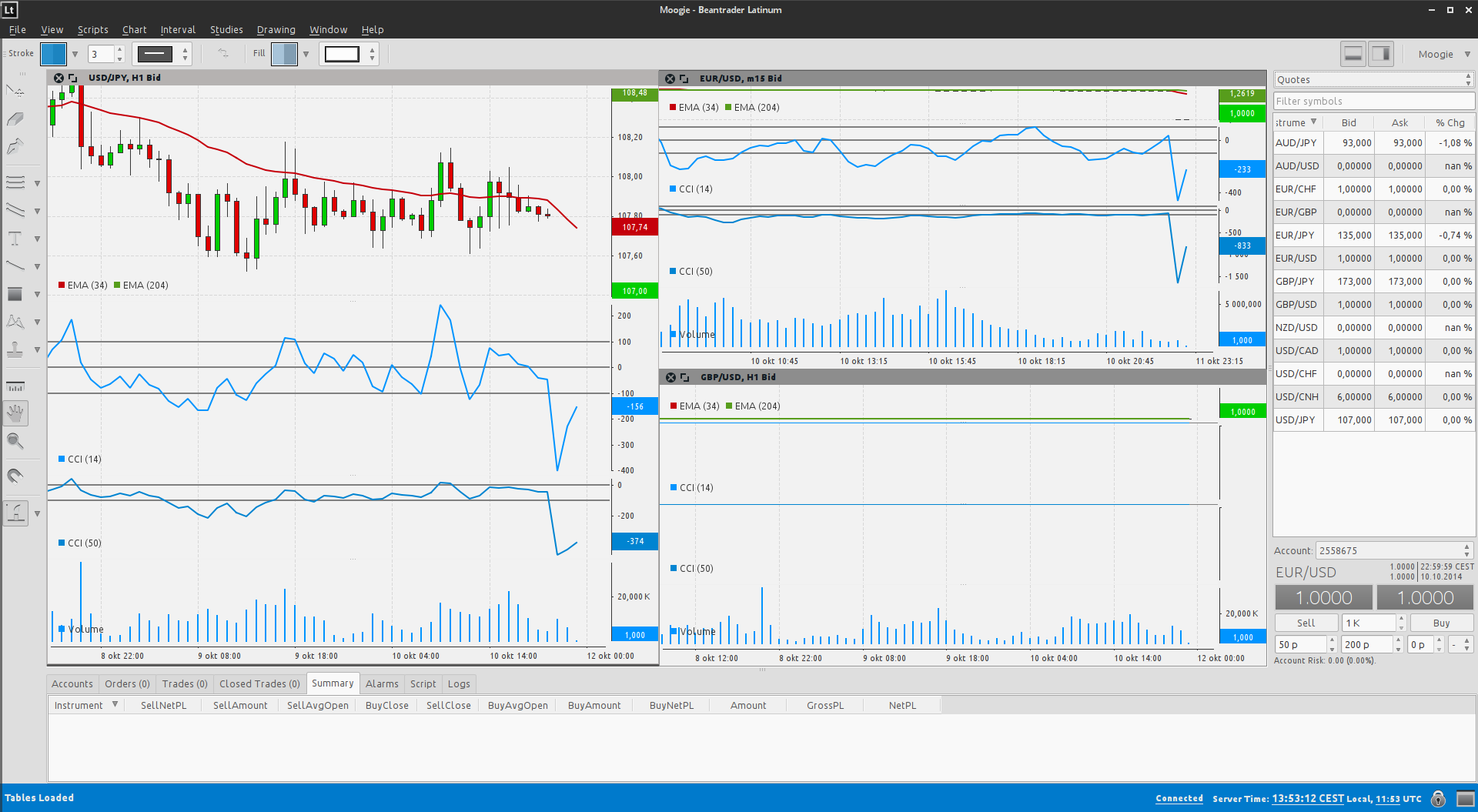Toggle the bottom panel visibility

1353,54
